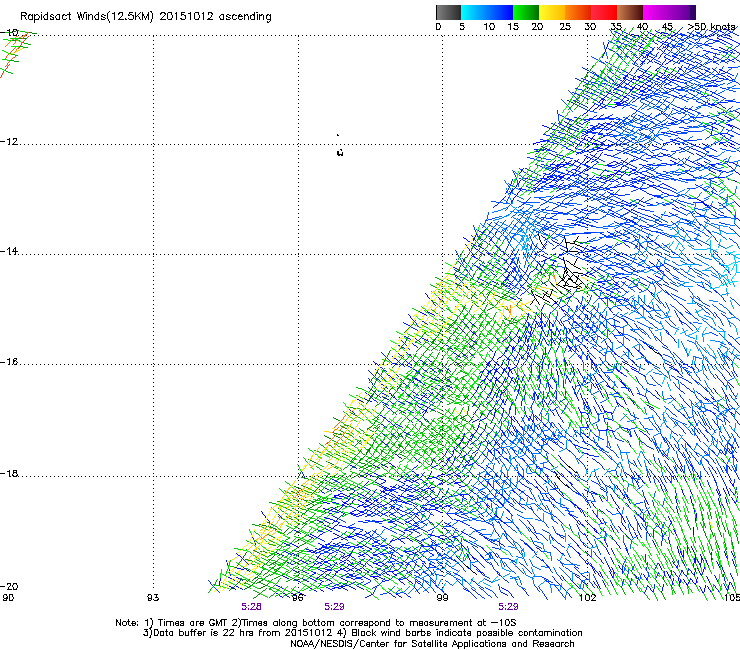Click the yellow 20-25 knots color swatch
Image resolution: width=740 pixels, height=650 pixels.
(x=552, y=12)
